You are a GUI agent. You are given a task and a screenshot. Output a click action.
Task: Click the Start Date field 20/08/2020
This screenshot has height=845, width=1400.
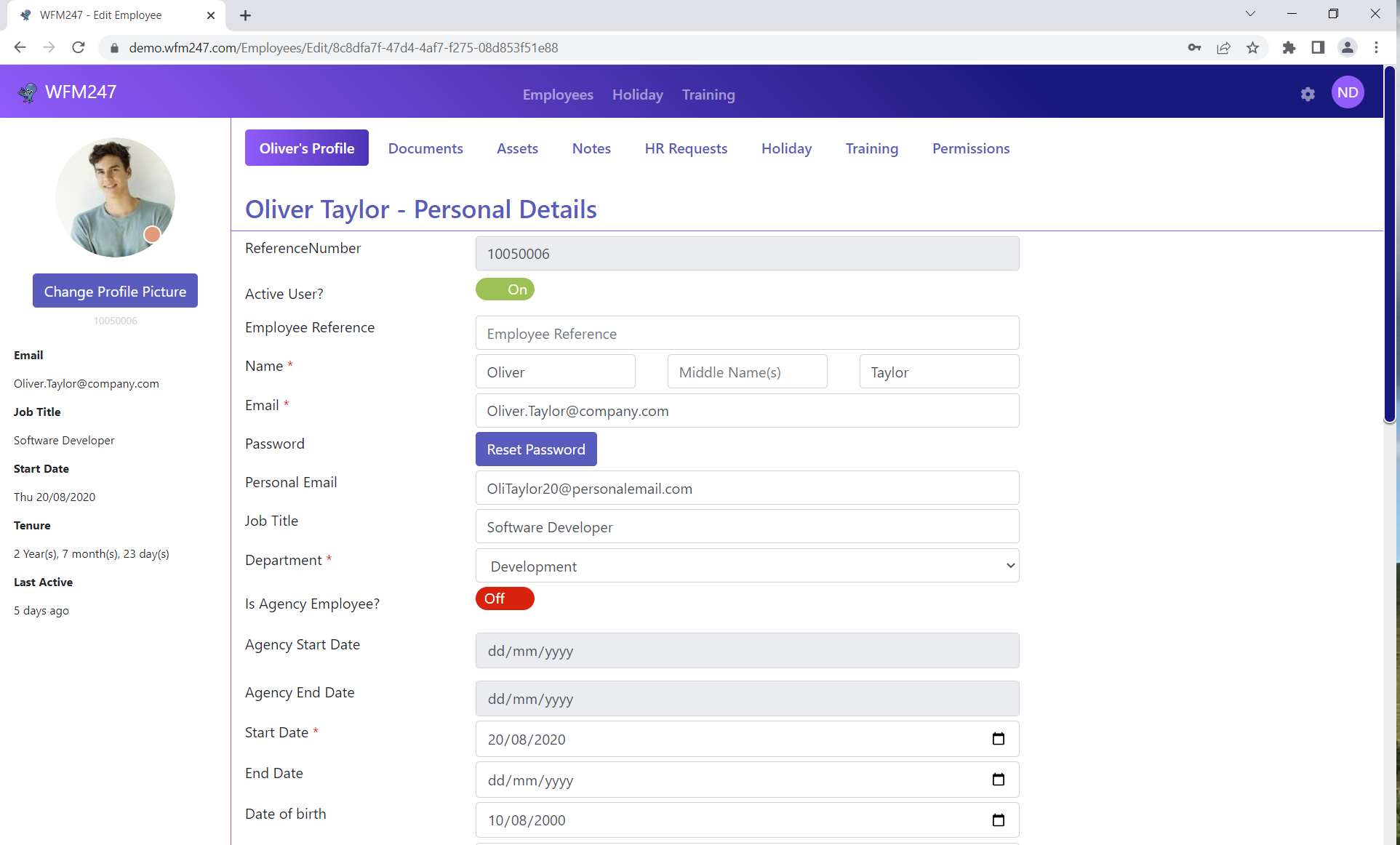(x=747, y=739)
